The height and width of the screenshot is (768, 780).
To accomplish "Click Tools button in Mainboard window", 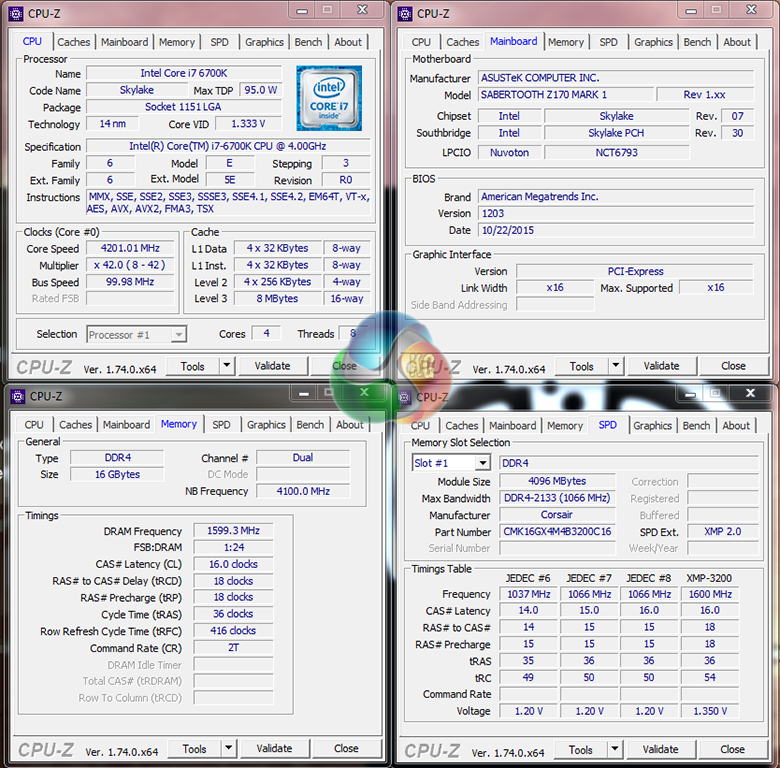I will pos(582,366).
